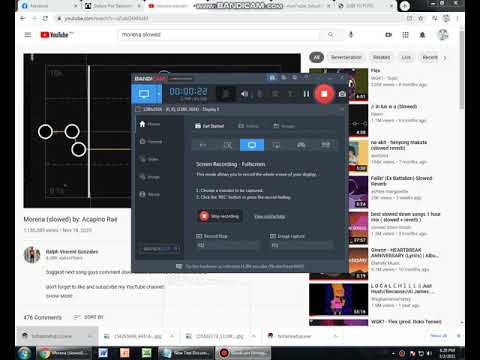Take a screenshot with Bandicam camera icon
Screen dimensions: 480x360
click(x=342, y=94)
